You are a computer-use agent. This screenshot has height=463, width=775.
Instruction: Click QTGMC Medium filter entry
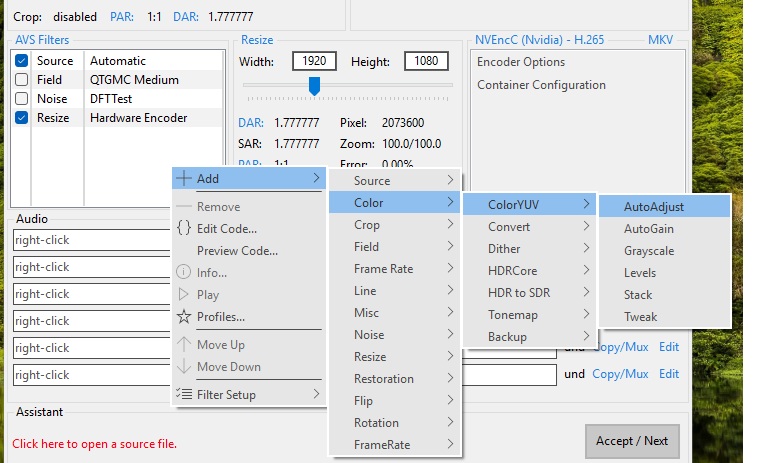coord(134,80)
